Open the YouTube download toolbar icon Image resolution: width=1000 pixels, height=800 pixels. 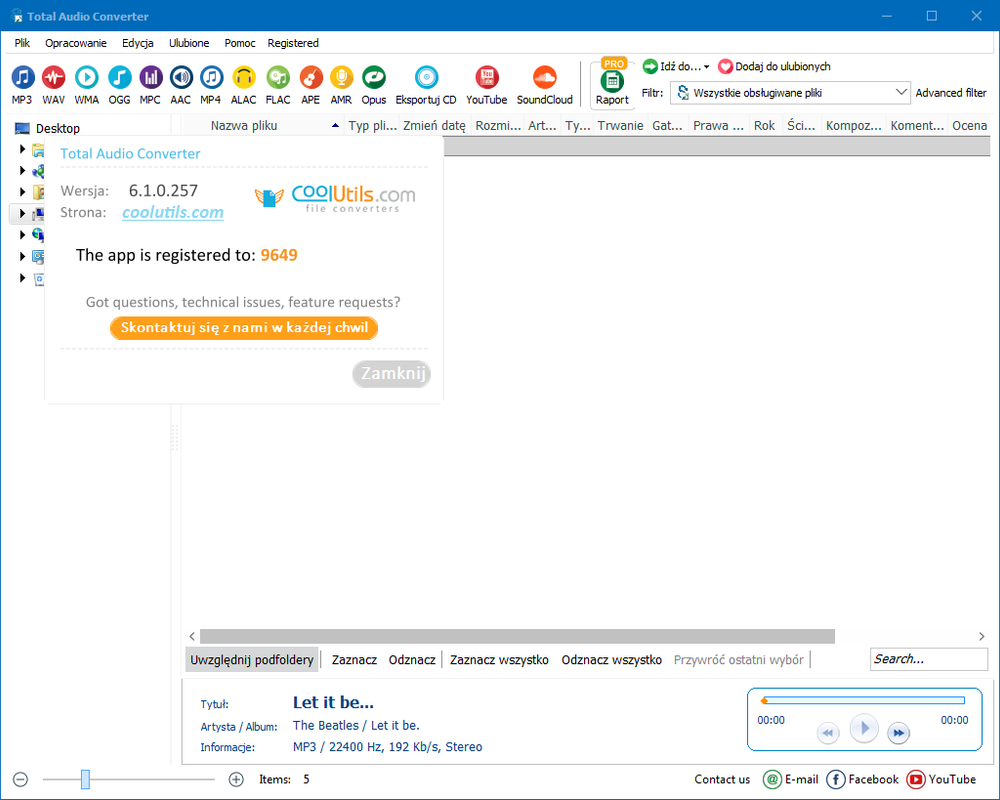pos(487,85)
